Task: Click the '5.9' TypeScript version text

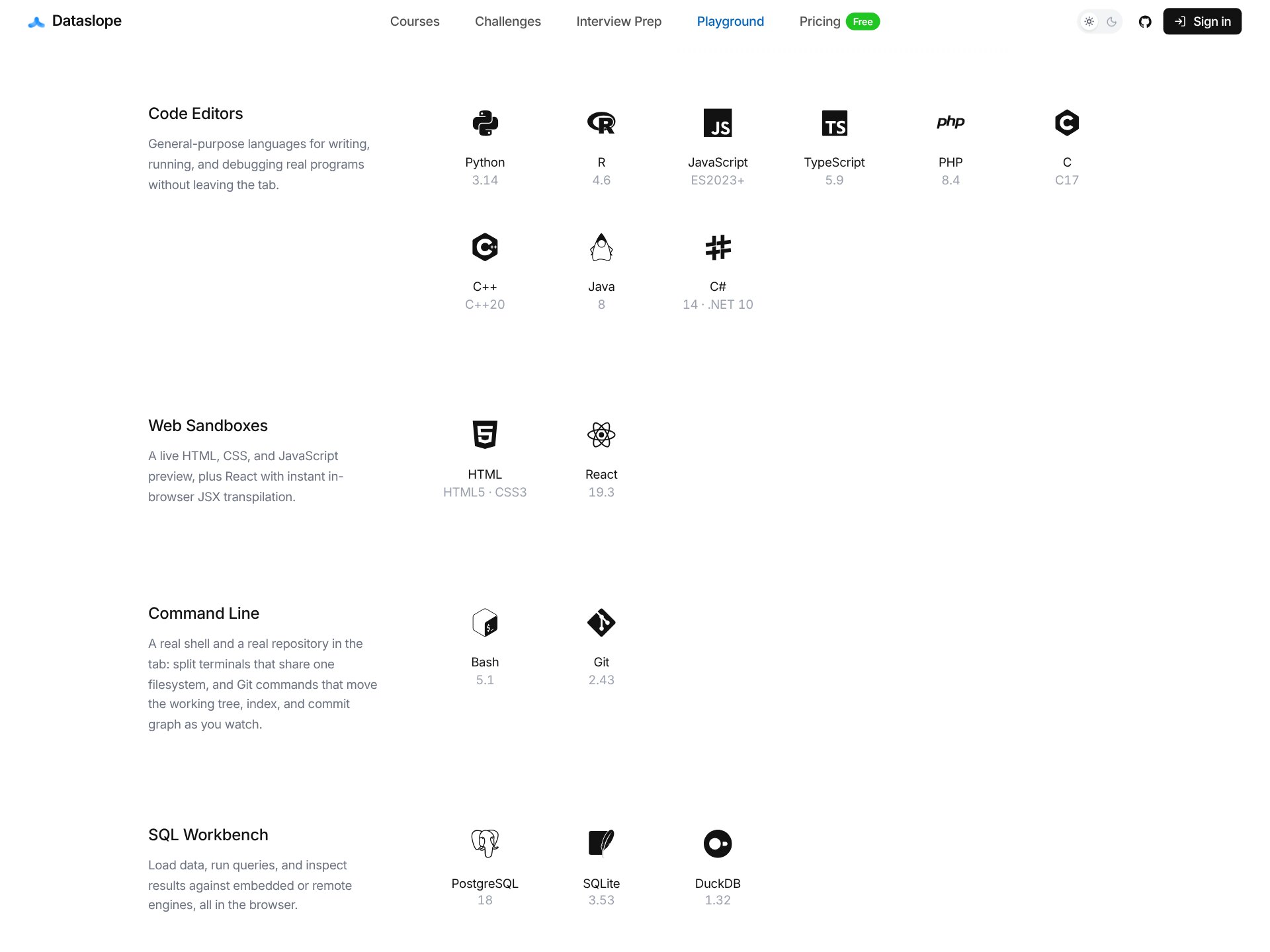Action: click(x=834, y=180)
